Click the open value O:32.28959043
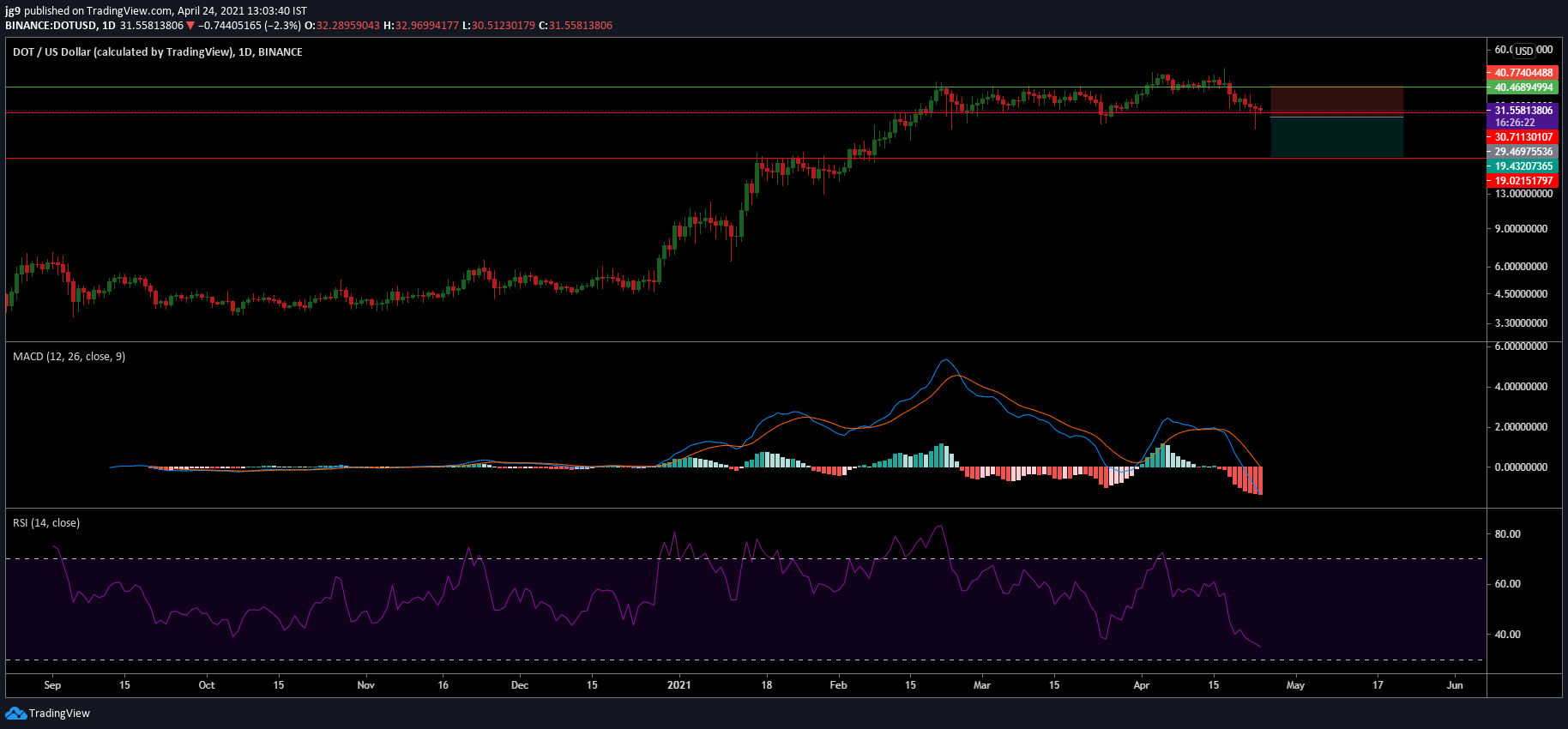This screenshot has height=729, width=1568. pos(342,26)
